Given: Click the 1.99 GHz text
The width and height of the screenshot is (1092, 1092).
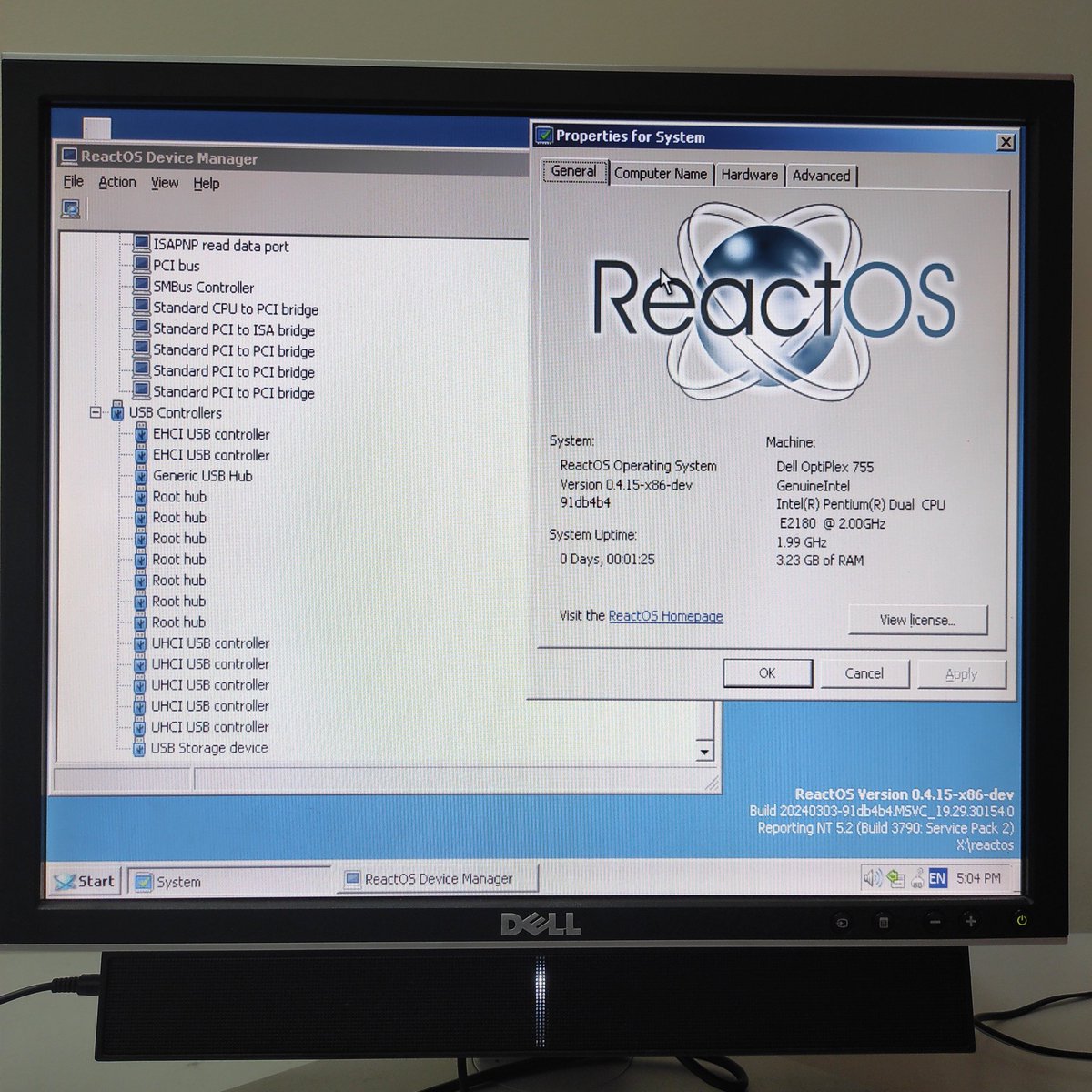Looking at the screenshot, I should [x=801, y=542].
